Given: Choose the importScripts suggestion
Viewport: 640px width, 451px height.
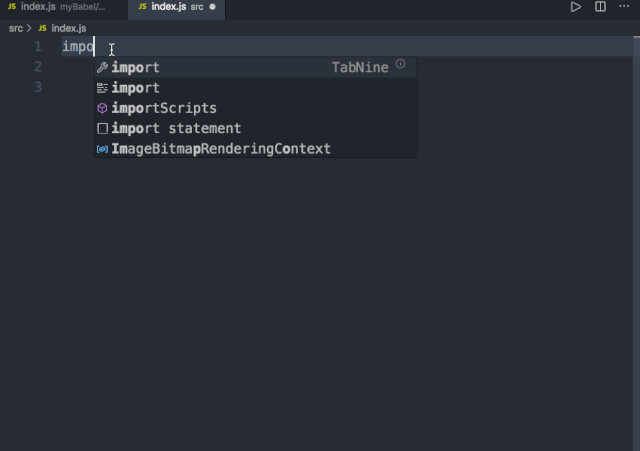Looking at the screenshot, I should (x=164, y=108).
